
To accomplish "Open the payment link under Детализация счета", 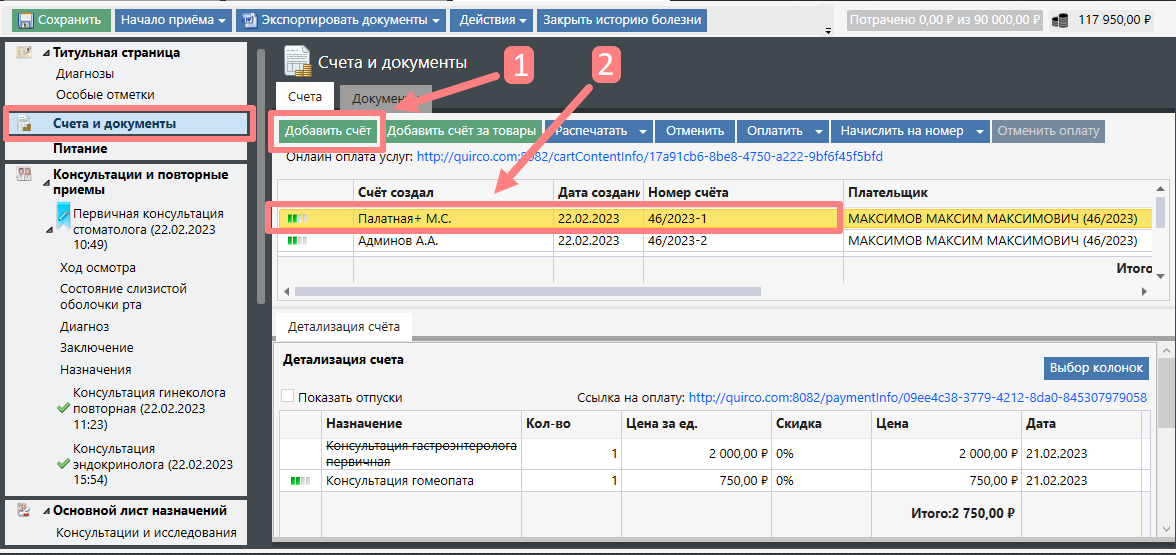I will (917, 397).
